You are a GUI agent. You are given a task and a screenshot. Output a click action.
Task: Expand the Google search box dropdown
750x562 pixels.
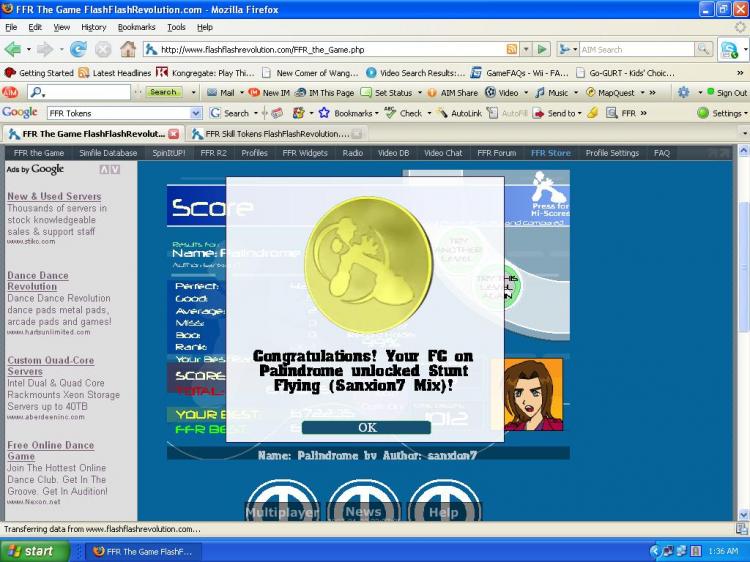tap(196, 113)
